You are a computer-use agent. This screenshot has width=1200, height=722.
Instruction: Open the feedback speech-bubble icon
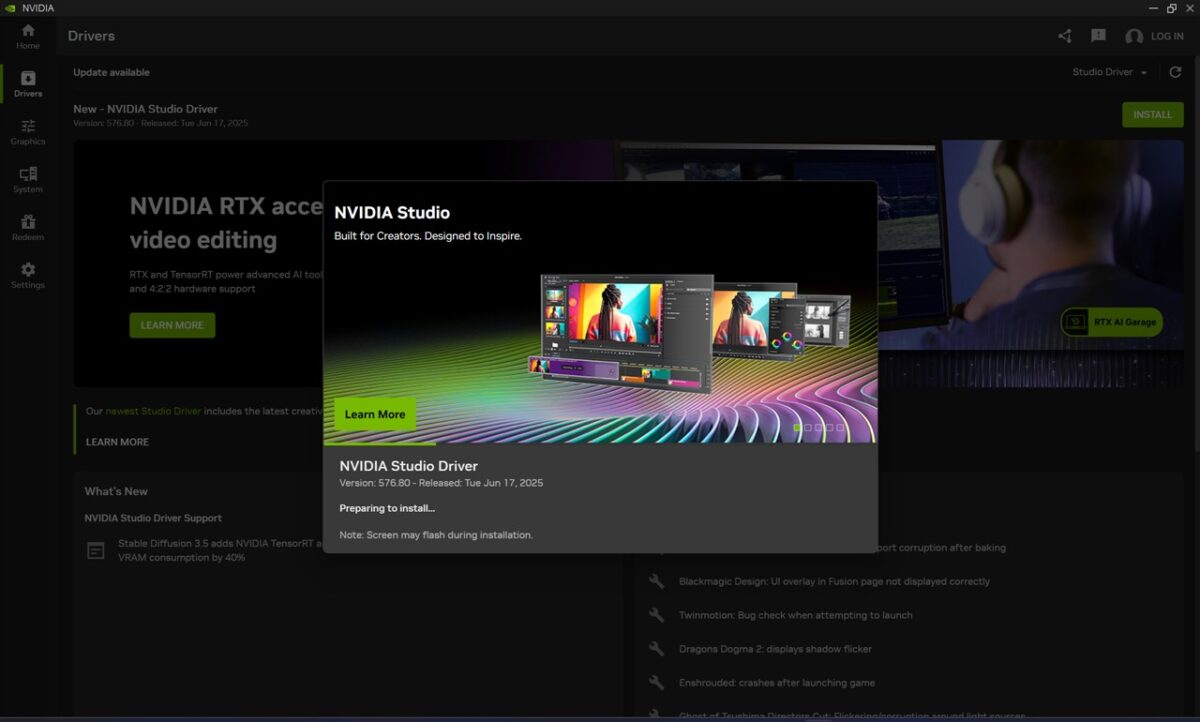point(1098,36)
